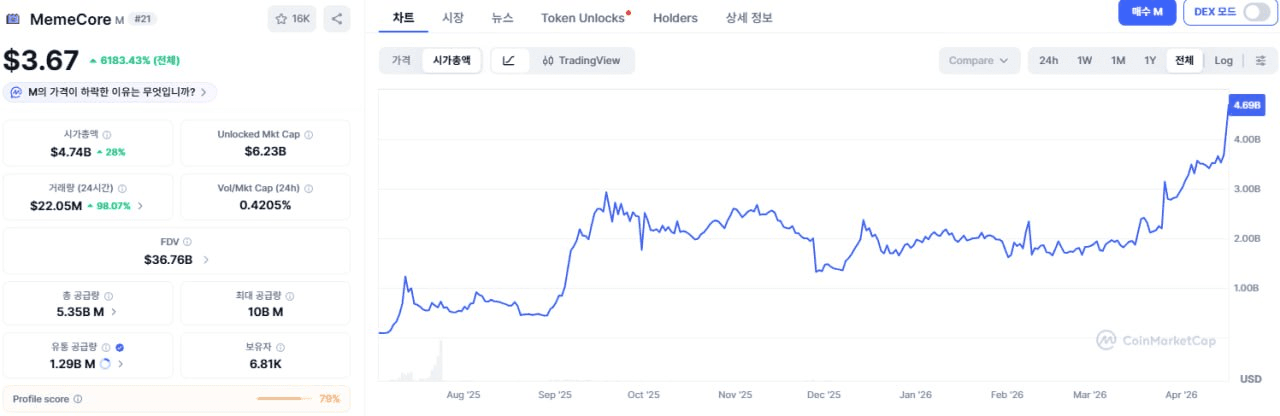This screenshot has width=1280, height=416.
Task: Add MemeCore to watchlist with star button
Action: [x=291, y=18]
